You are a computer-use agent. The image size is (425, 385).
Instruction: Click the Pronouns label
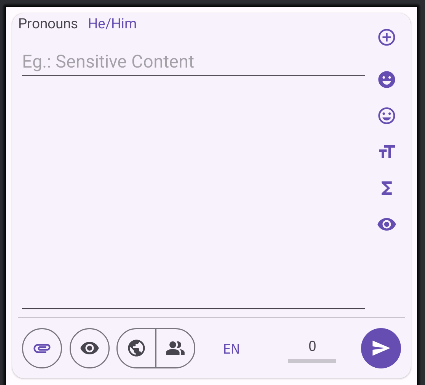(x=48, y=24)
